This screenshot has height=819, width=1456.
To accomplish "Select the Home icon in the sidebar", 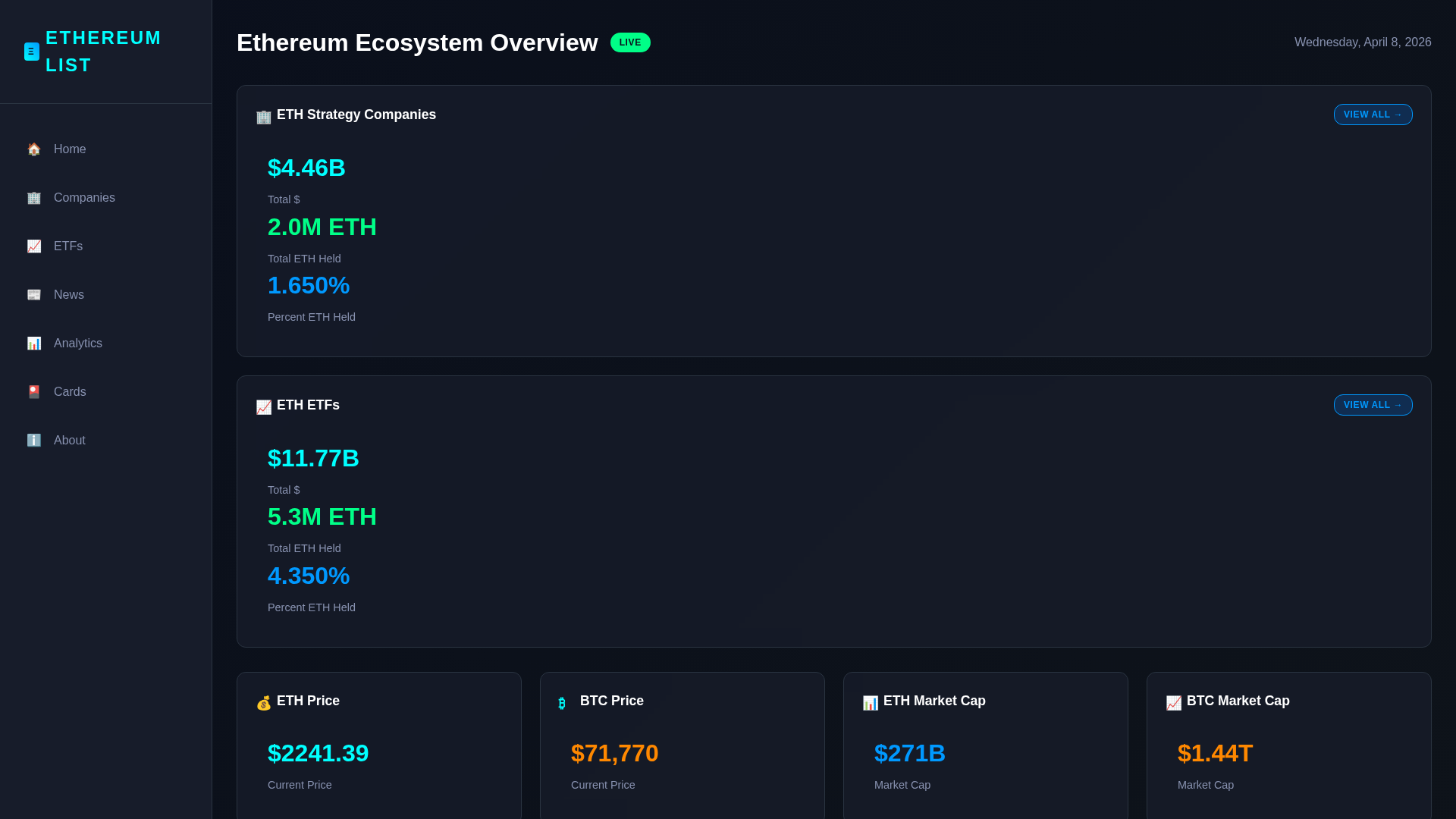I will (33, 149).
